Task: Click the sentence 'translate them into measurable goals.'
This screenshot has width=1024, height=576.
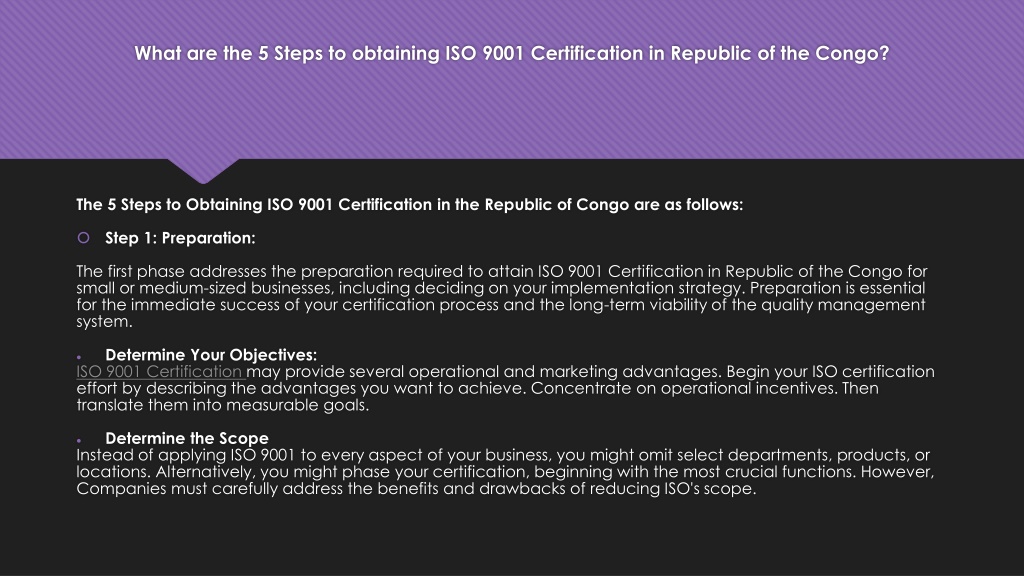Action: pyautogui.click(x=223, y=405)
